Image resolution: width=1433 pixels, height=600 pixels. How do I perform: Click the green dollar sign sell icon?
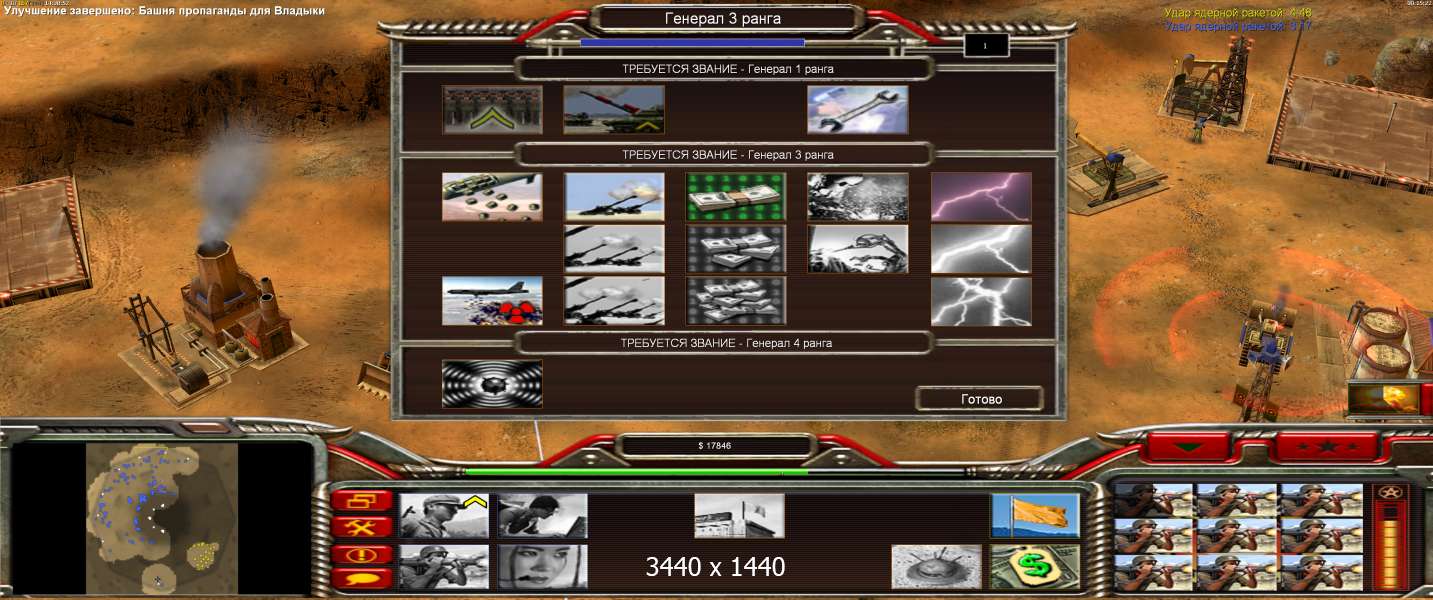pos(1035,566)
